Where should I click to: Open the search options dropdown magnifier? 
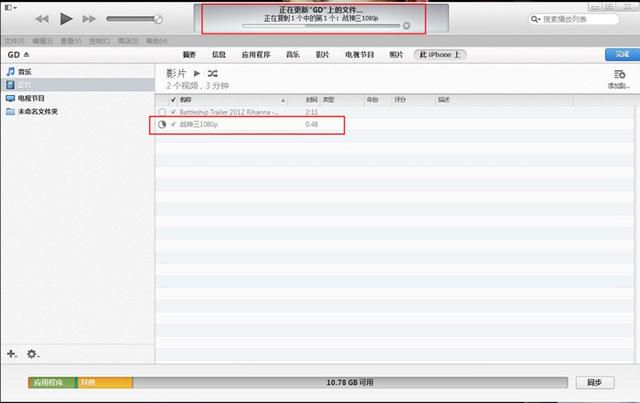tap(535, 19)
